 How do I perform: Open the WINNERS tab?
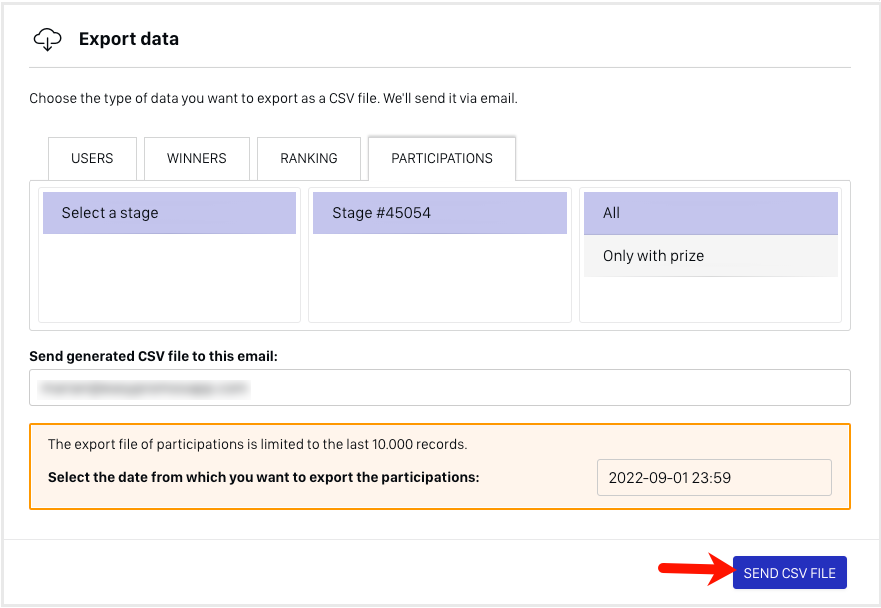click(196, 158)
